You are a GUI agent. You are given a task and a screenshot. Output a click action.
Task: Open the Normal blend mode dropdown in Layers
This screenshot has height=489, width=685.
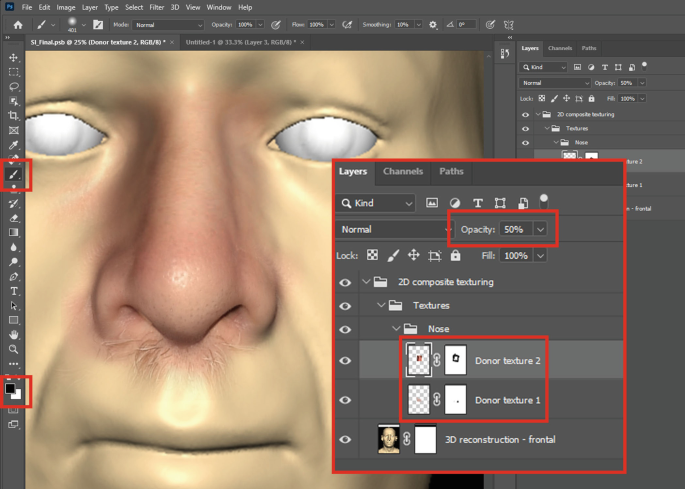coord(391,229)
